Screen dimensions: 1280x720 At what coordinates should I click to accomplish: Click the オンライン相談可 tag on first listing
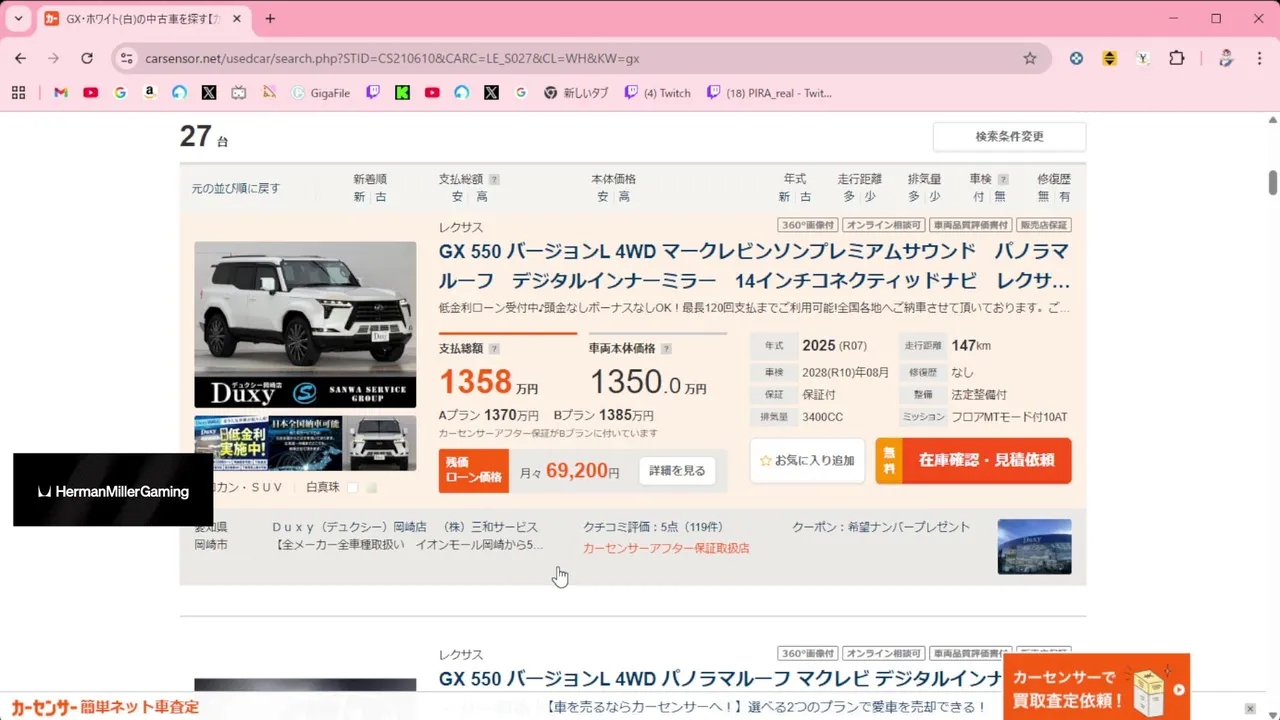(883, 225)
